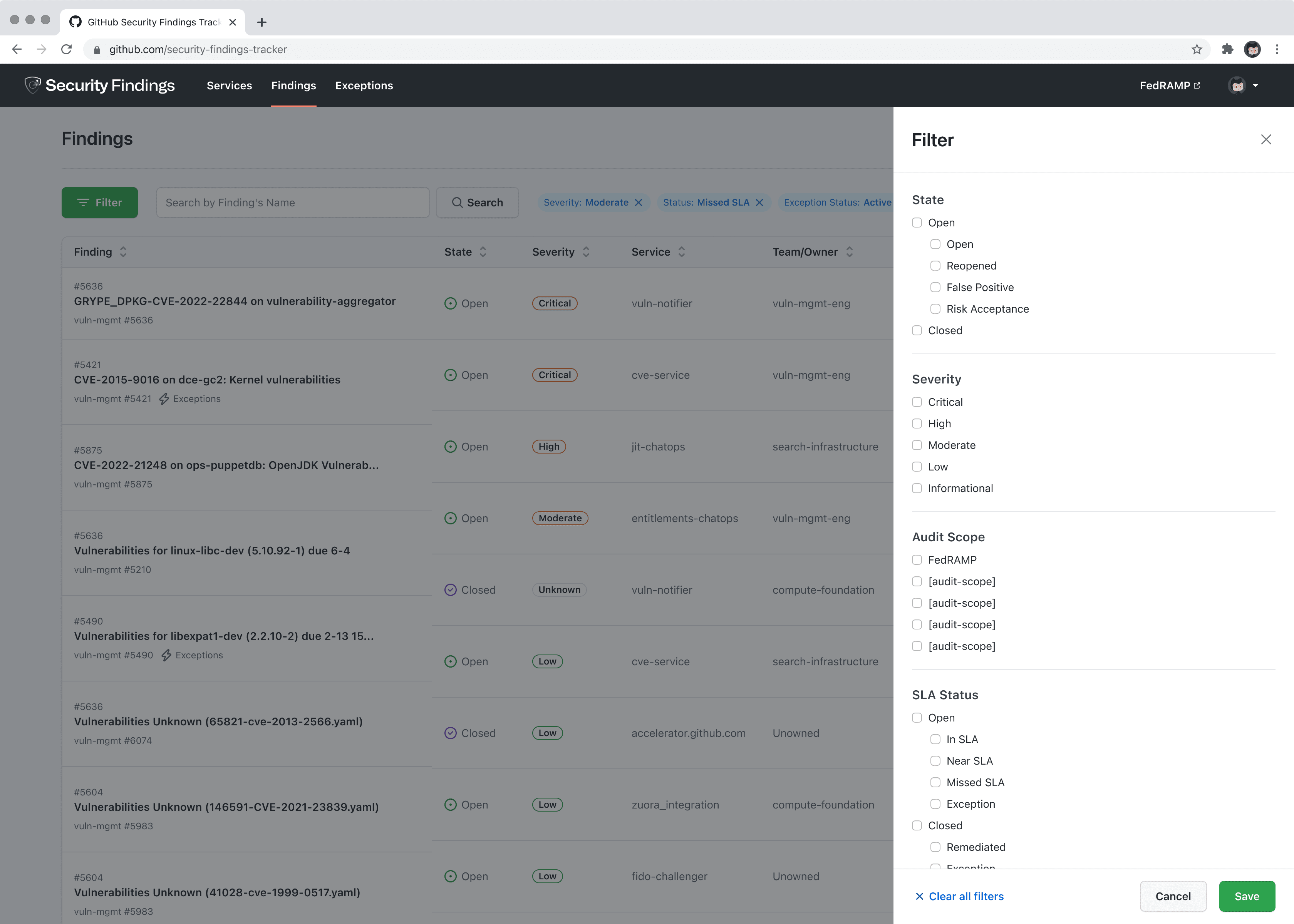Check the SLA Status Closed checkbox
Screen dimensions: 1294x924
(917, 825)
